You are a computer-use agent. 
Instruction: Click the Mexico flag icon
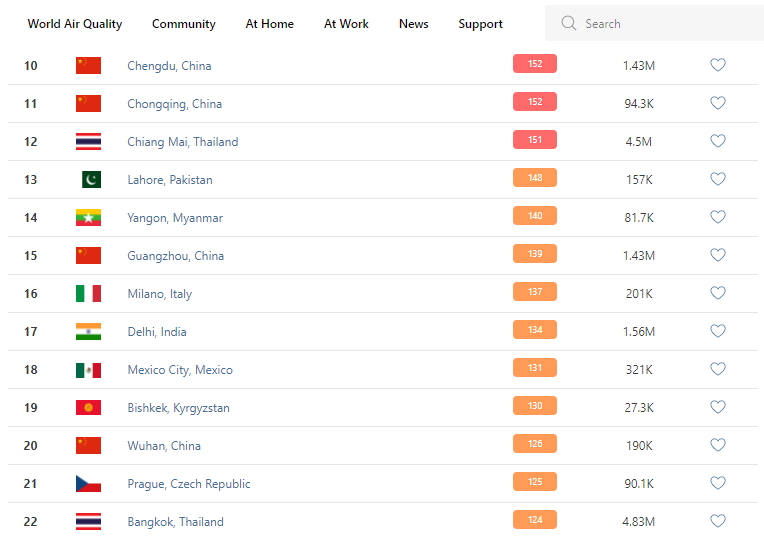88,369
